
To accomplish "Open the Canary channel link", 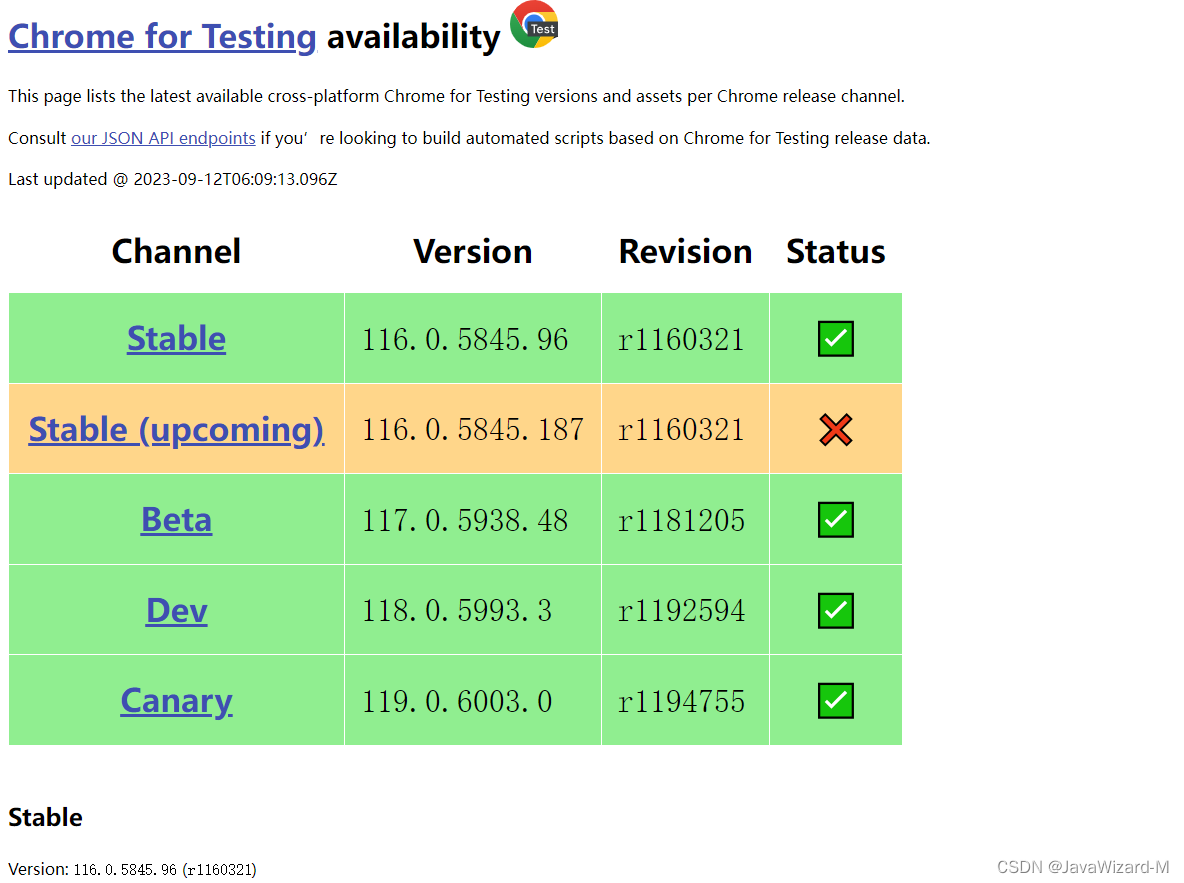I will 176,701.
